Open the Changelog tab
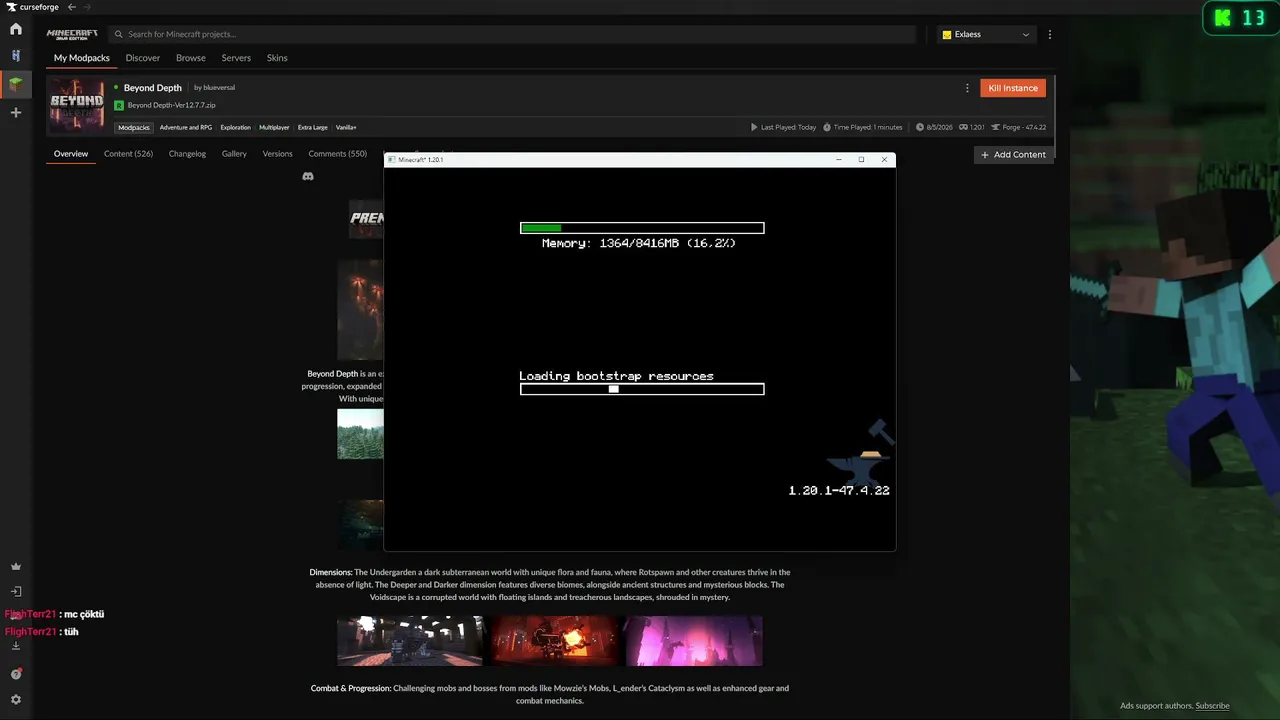Screen dimensions: 1280x720 point(187,154)
